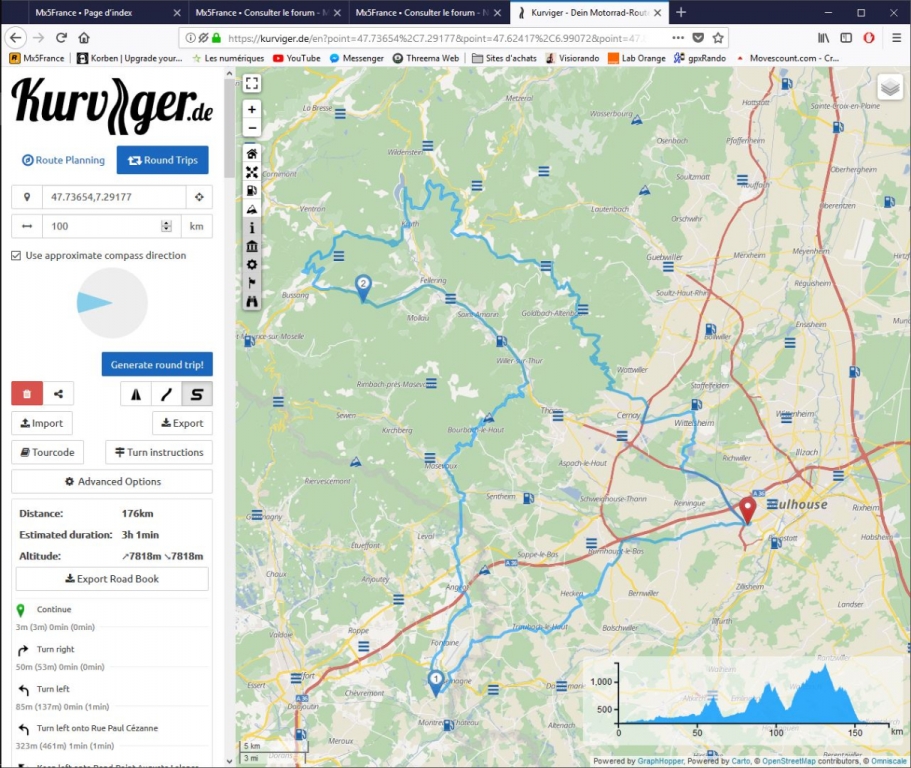Click the start coordinates input field
Image resolution: width=911 pixels, height=768 pixels.
point(114,197)
